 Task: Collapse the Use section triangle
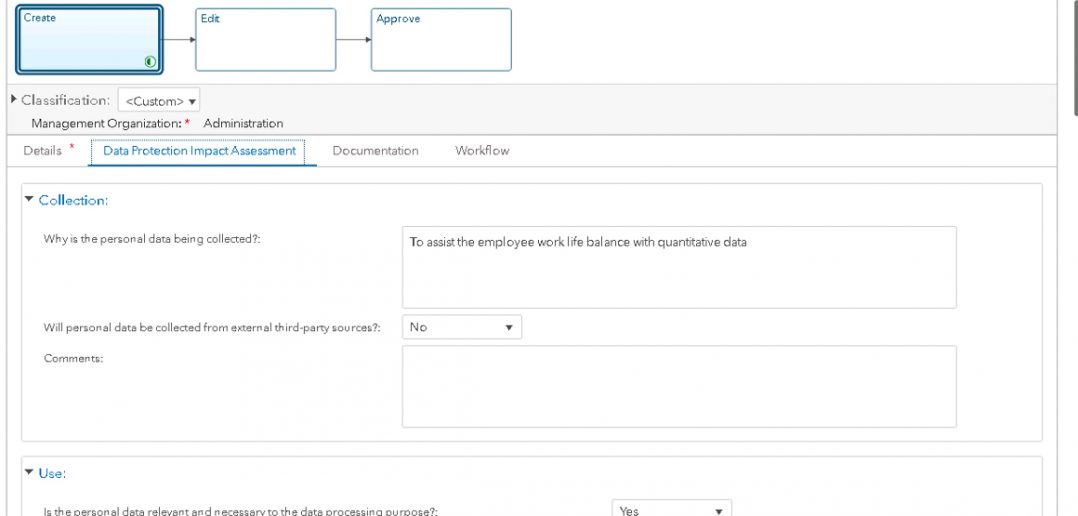tap(28, 473)
